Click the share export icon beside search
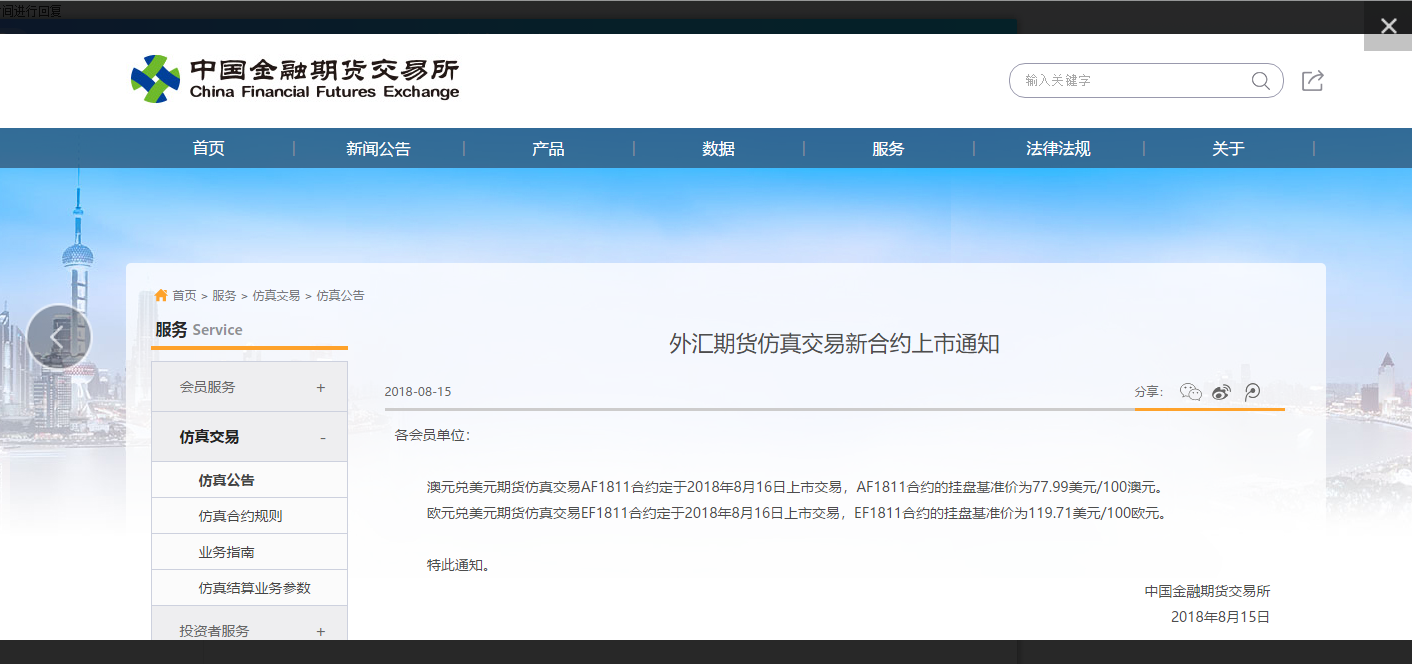Screen dimensions: 1412x664 [1312, 81]
